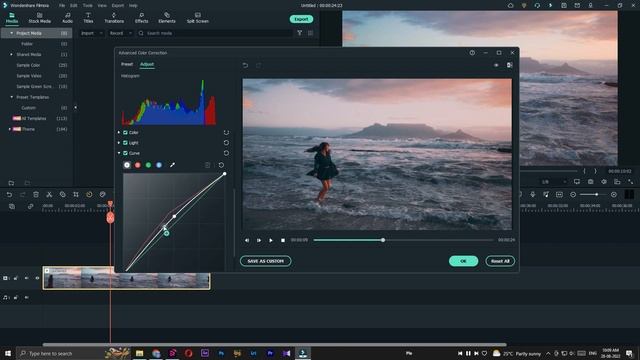
Task: Open the Titles tab
Action: click(88, 18)
